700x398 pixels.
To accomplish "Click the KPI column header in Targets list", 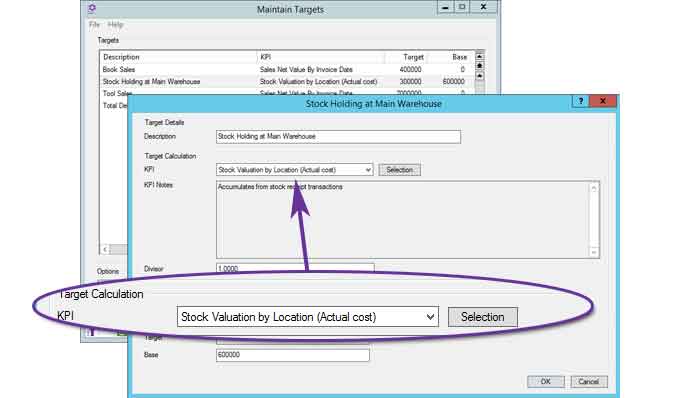I will coord(321,57).
